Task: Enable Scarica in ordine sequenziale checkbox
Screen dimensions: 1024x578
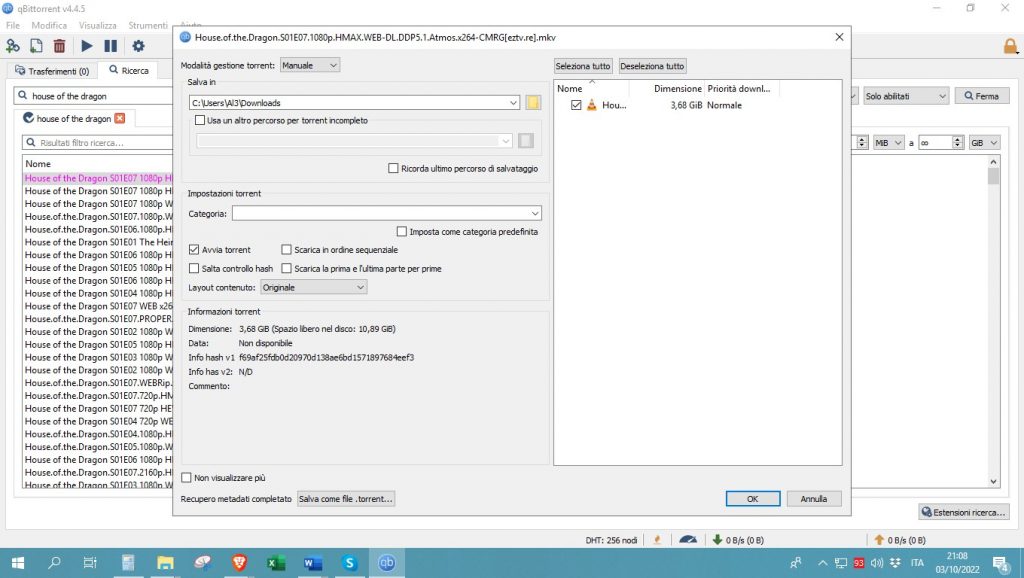Action: [x=287, y=250]
